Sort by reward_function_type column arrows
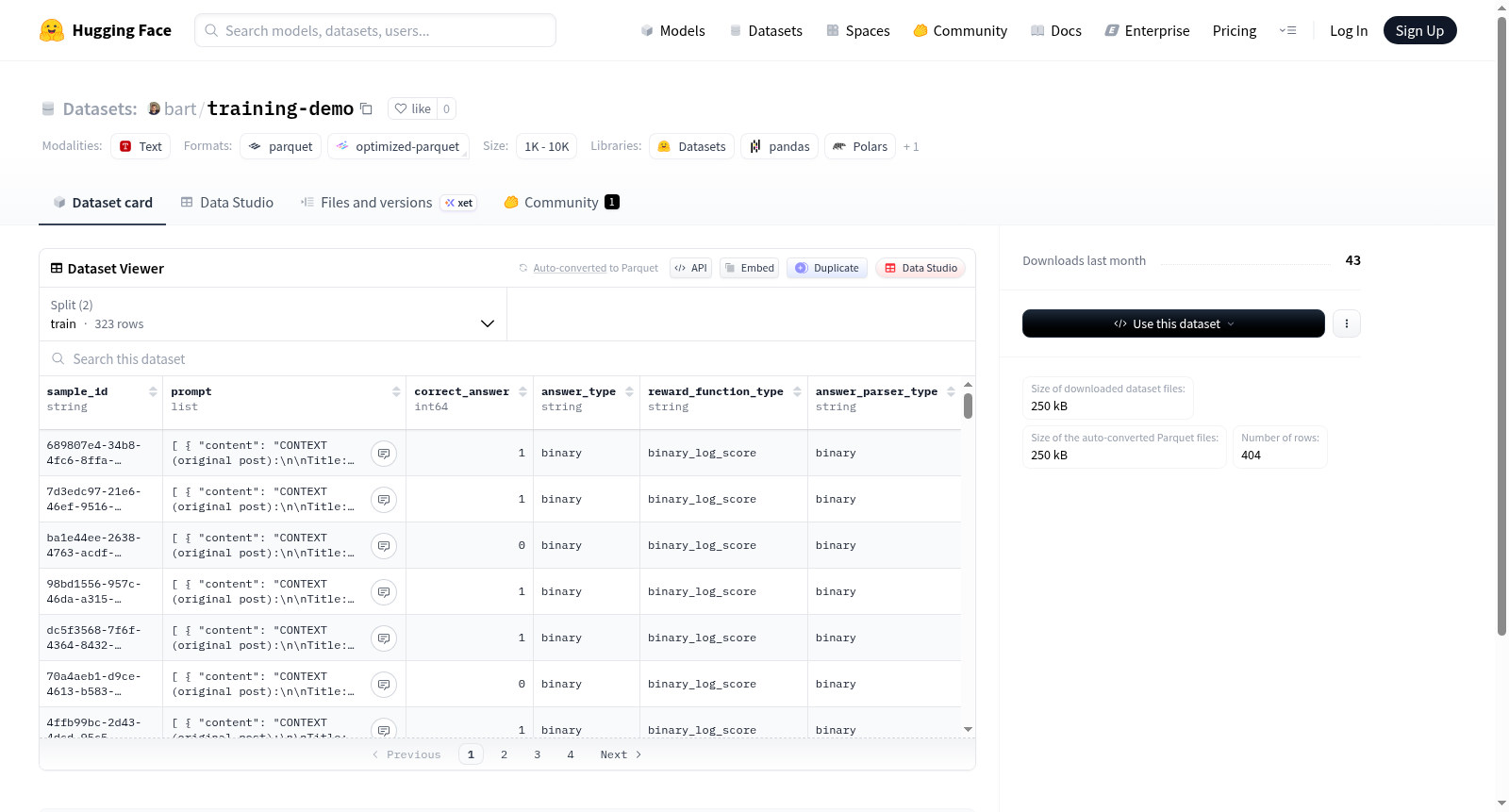The image size is (1509, 812). (797, 391)
